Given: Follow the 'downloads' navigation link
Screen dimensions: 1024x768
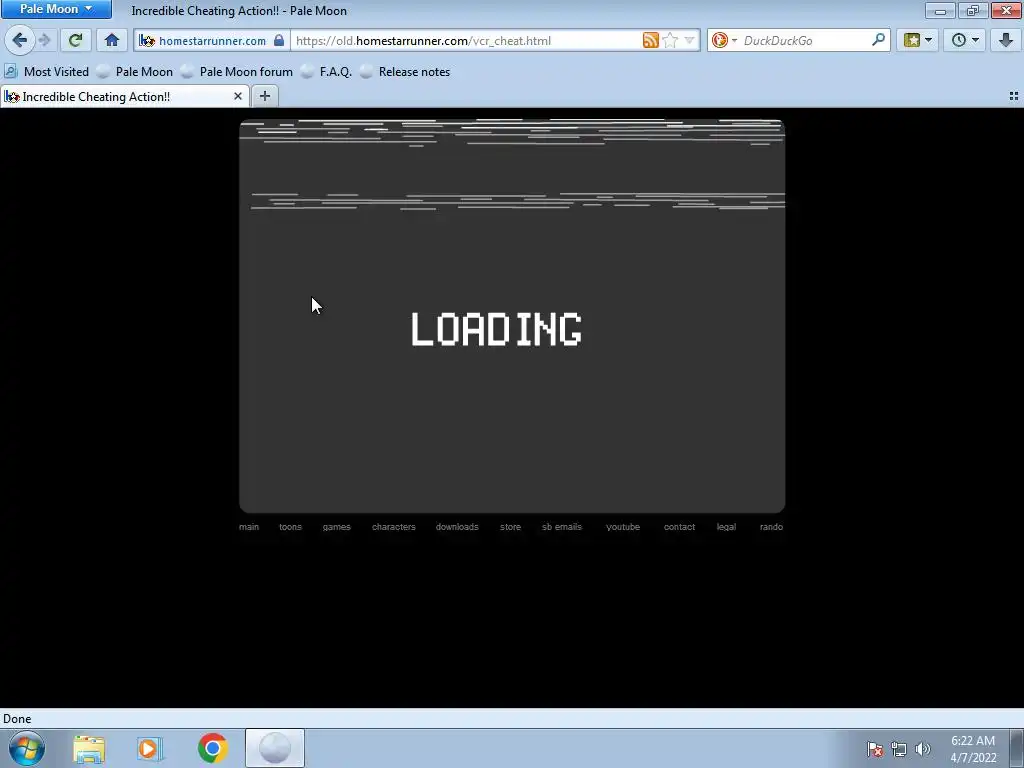Looking at the screenshot, I should pyautogui.click(x=457, y=527).
